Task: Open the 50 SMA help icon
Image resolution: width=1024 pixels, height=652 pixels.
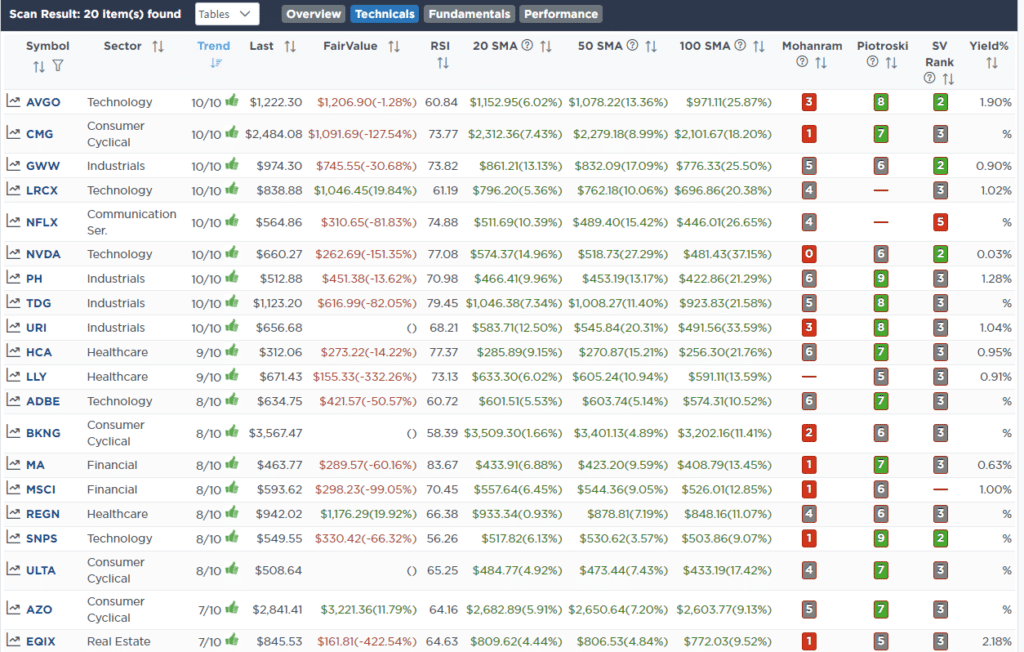Action: point(632,46)
